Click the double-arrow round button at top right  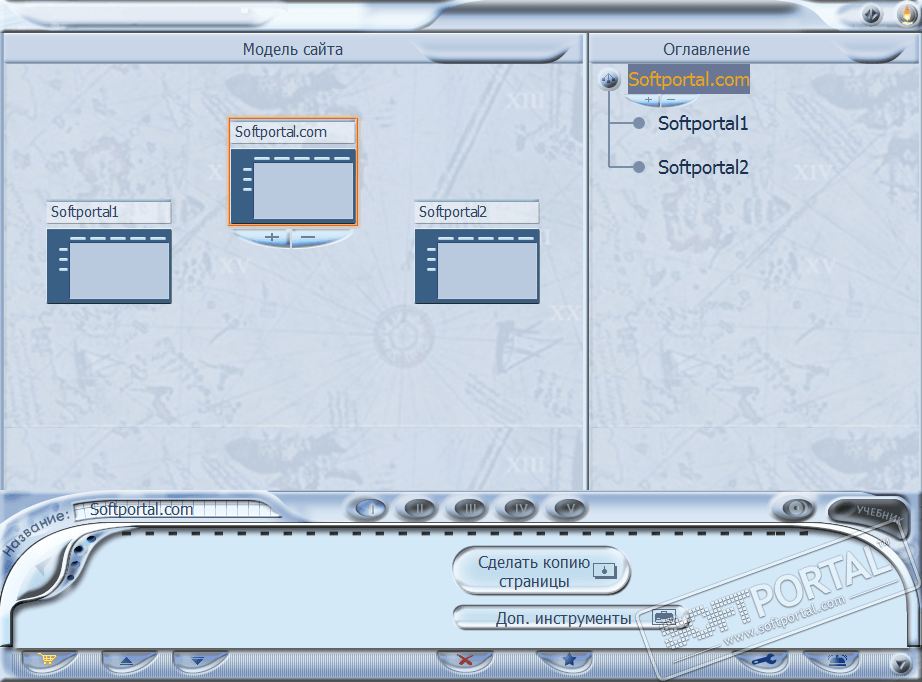tap(872, 14)
